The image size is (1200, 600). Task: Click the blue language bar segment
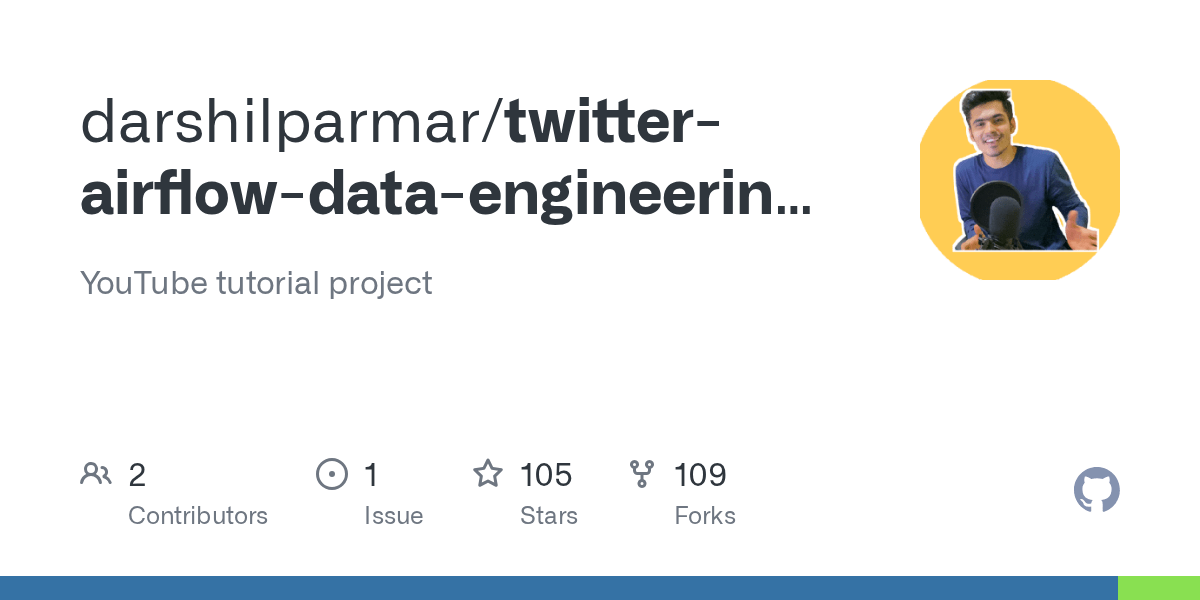[x=558, y=588]
